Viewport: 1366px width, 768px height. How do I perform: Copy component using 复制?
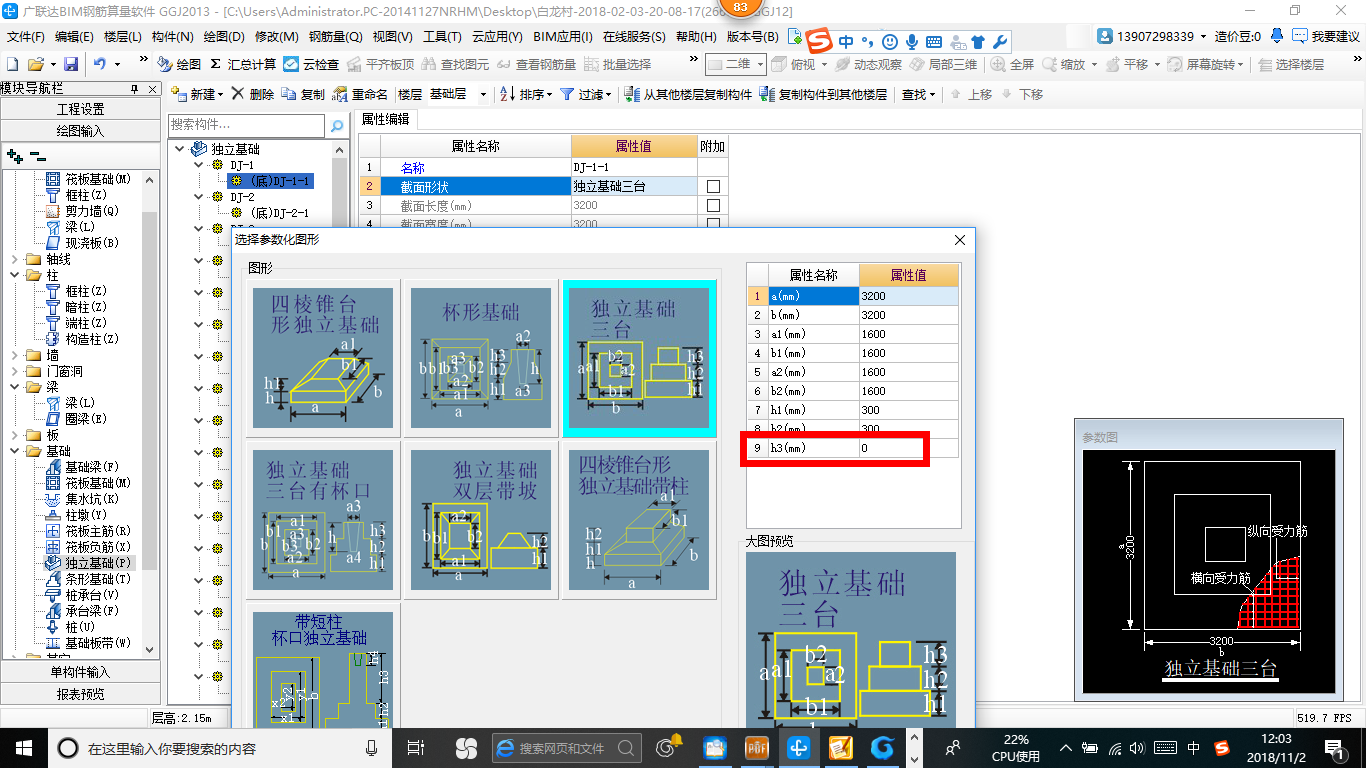(x=303, y=94)
